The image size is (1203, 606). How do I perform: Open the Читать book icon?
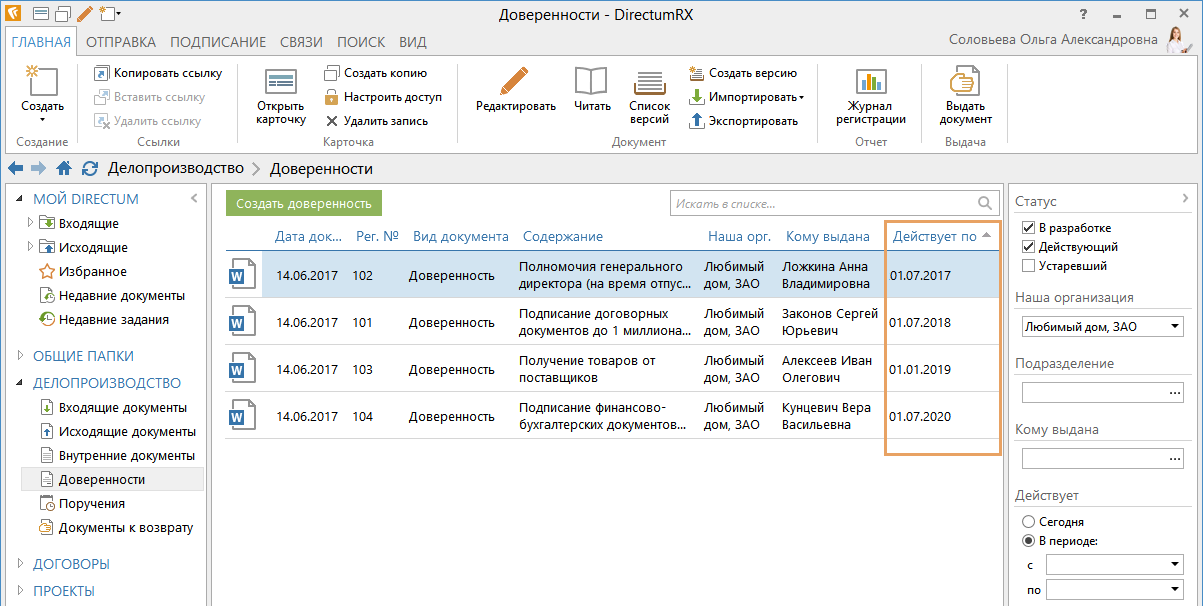[x=592, y=82]
